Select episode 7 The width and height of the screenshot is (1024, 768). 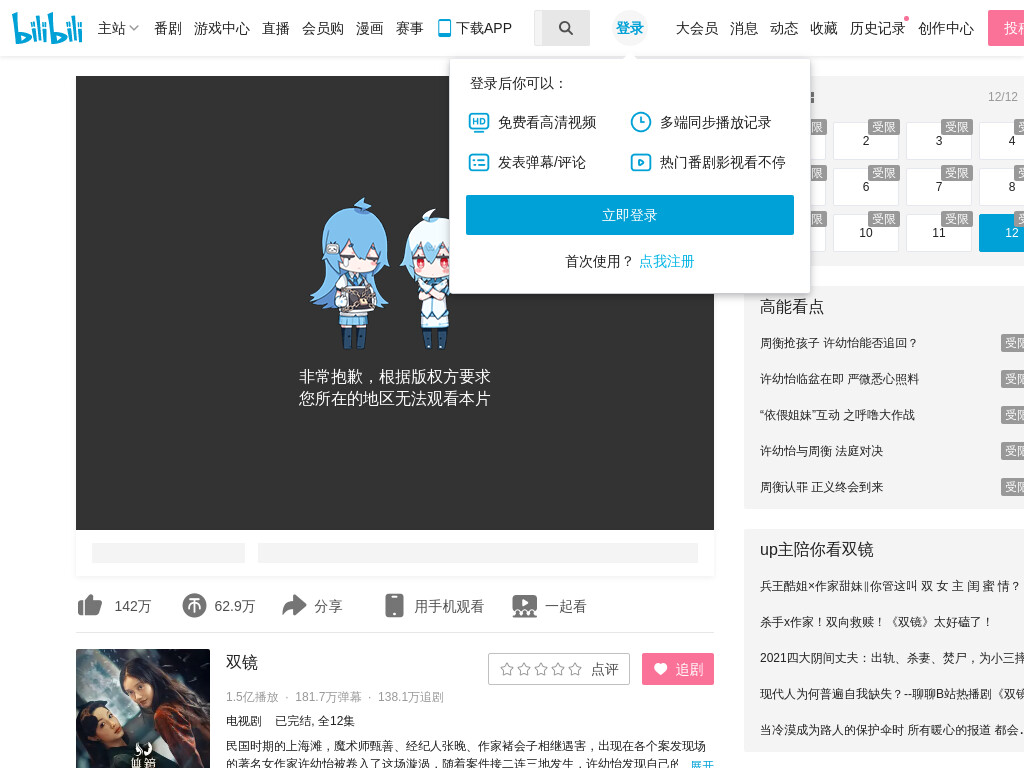pyautogui.click(x=939, y=187)
